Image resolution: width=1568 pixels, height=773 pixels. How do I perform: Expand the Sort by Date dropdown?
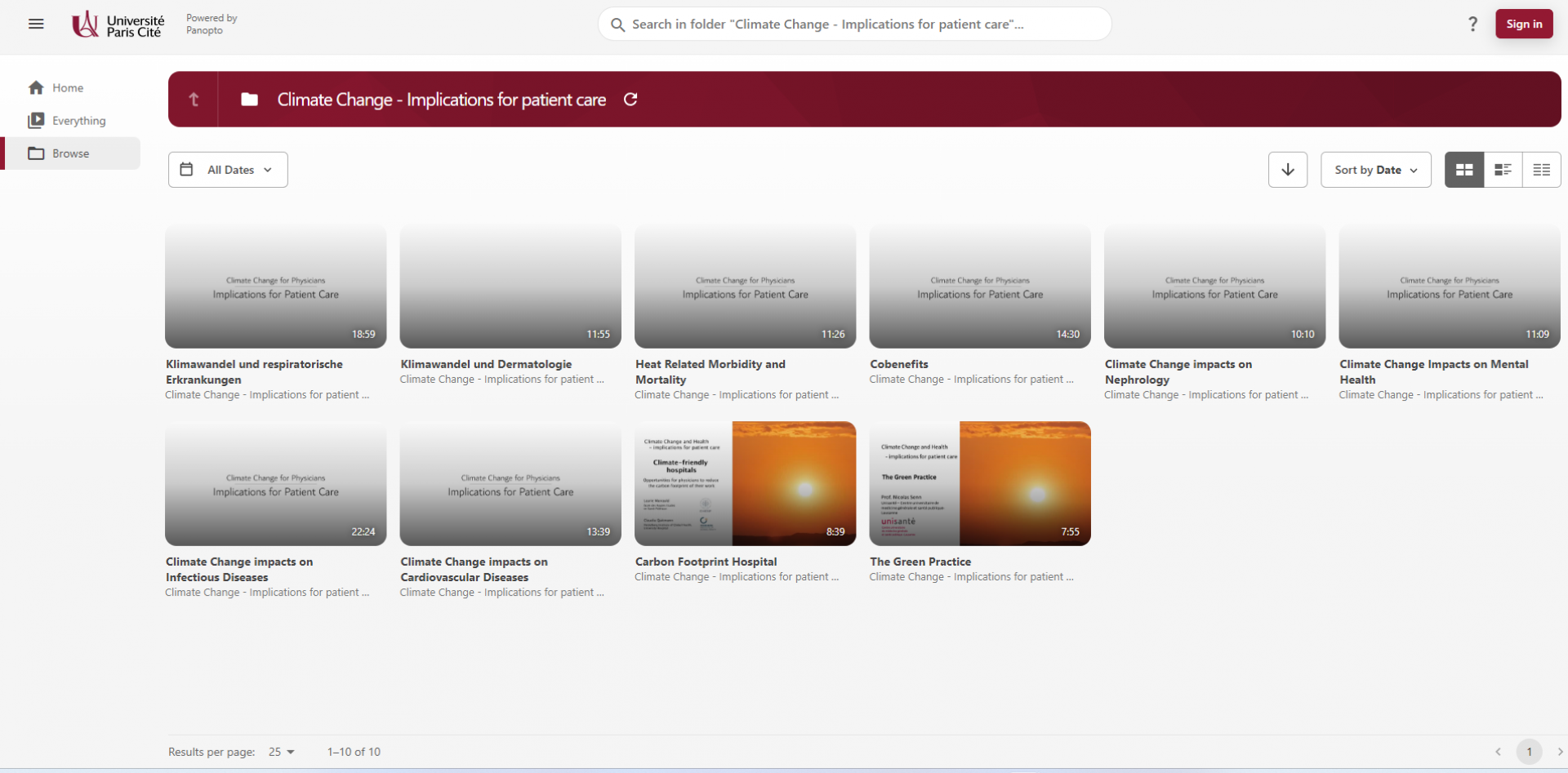[x=1375, y=170]
